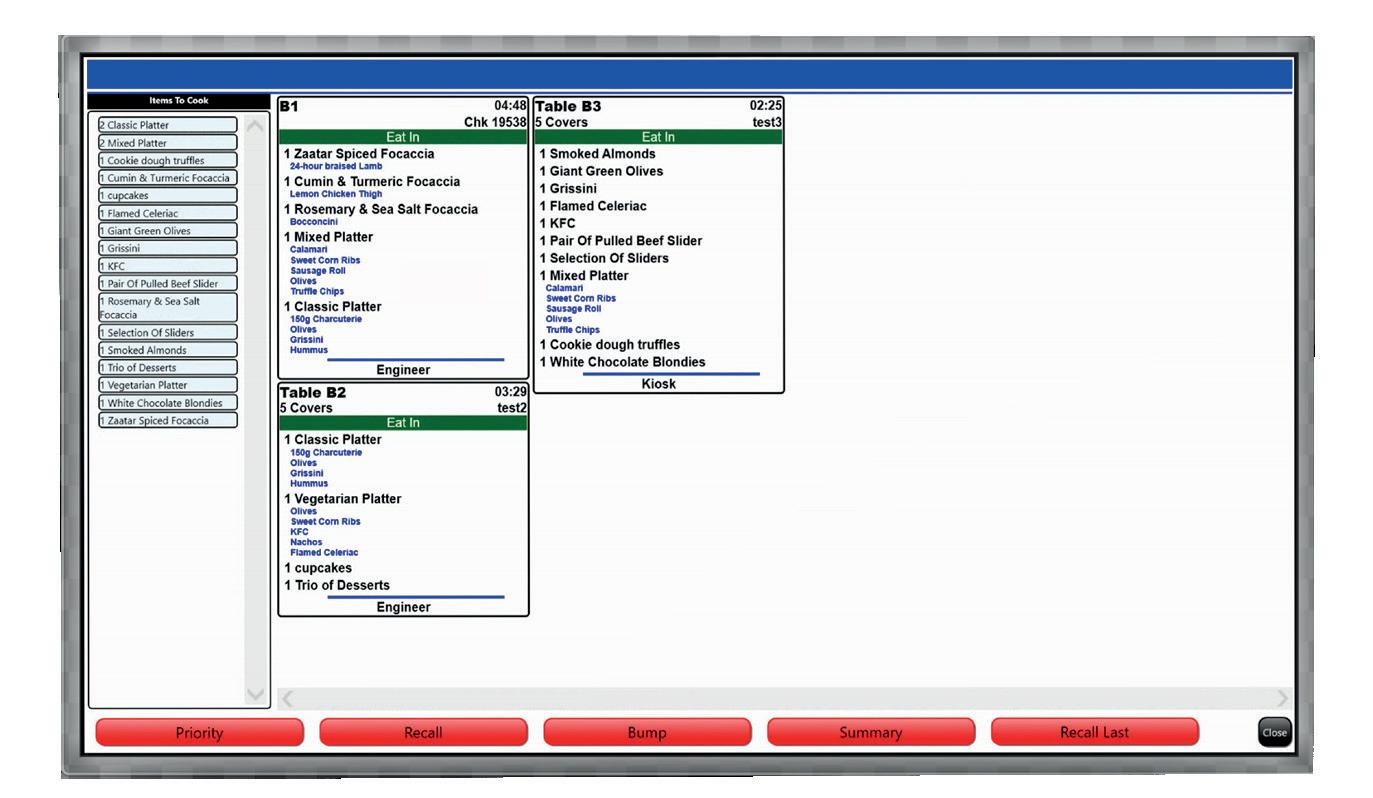Select "1 KFC" in Items To Cook list
Viewport: 1373px width, 798px height.
(167, 266)
